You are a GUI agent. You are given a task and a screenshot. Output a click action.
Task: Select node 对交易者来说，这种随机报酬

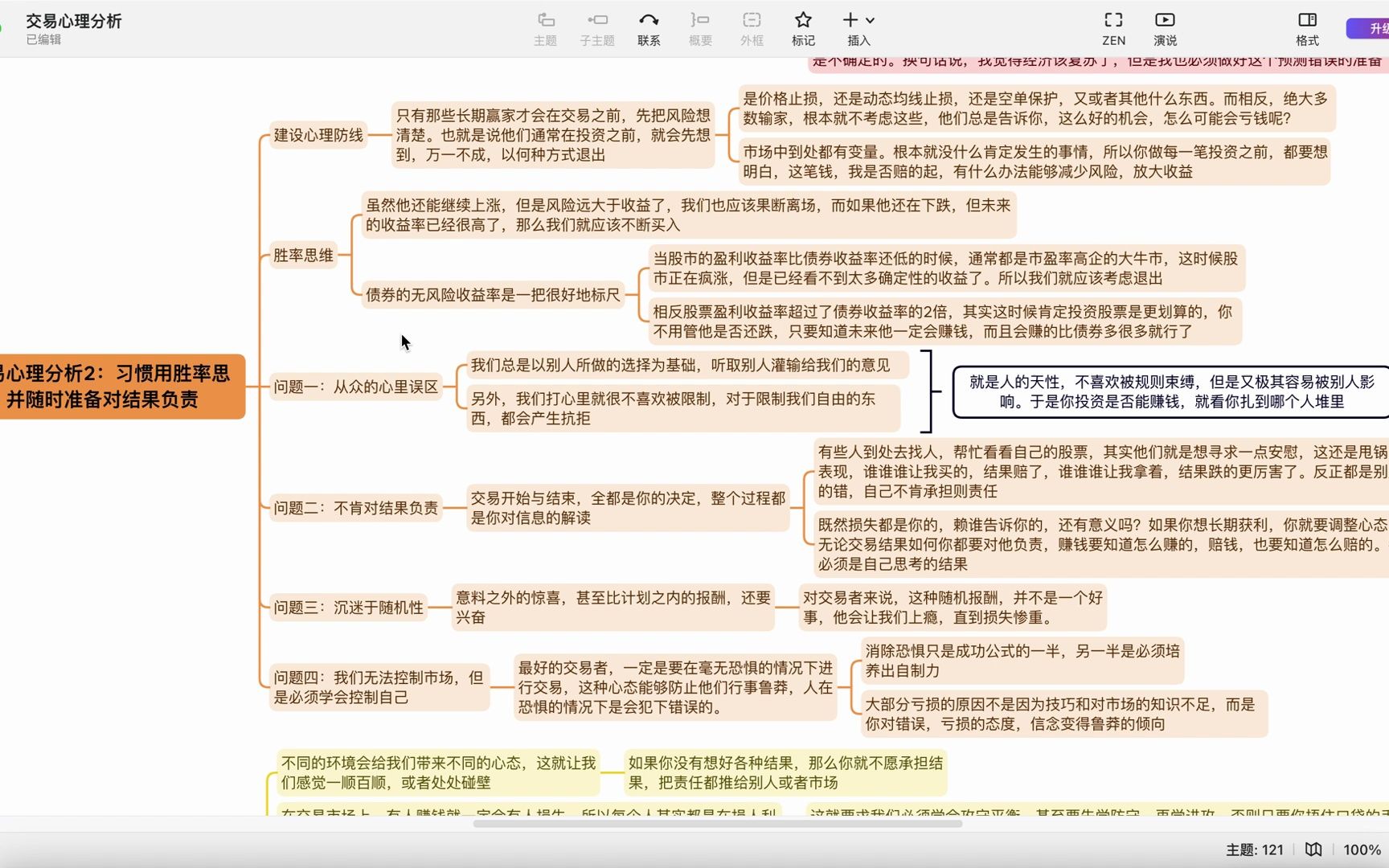(953, 608)
